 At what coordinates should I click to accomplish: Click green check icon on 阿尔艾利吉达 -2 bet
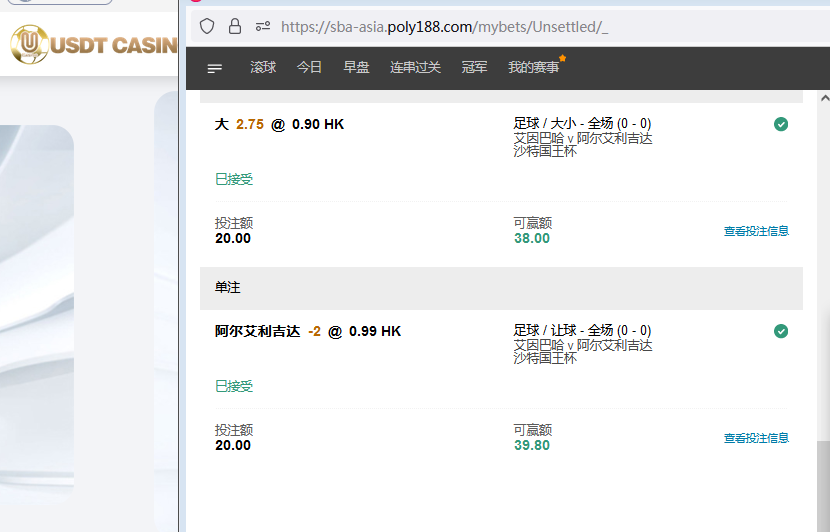[x=781, y=331]
